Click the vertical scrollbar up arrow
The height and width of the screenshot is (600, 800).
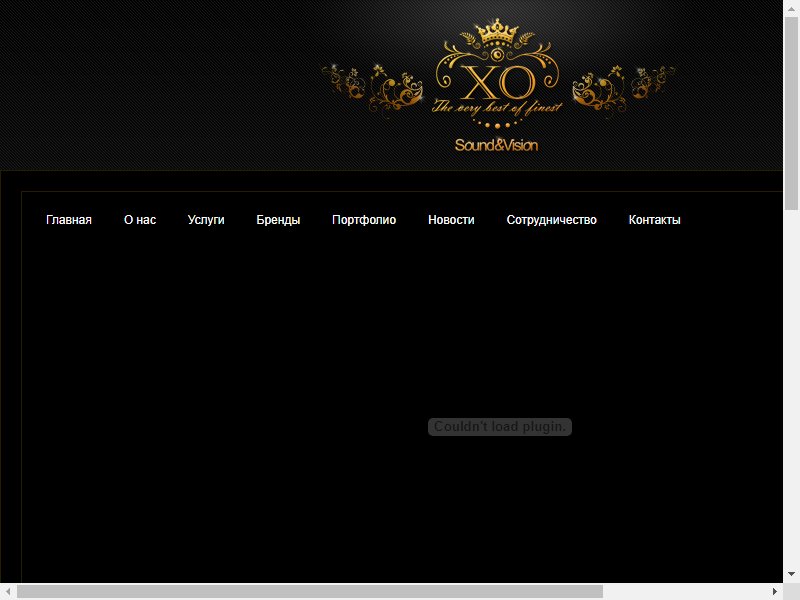(791, 9)
